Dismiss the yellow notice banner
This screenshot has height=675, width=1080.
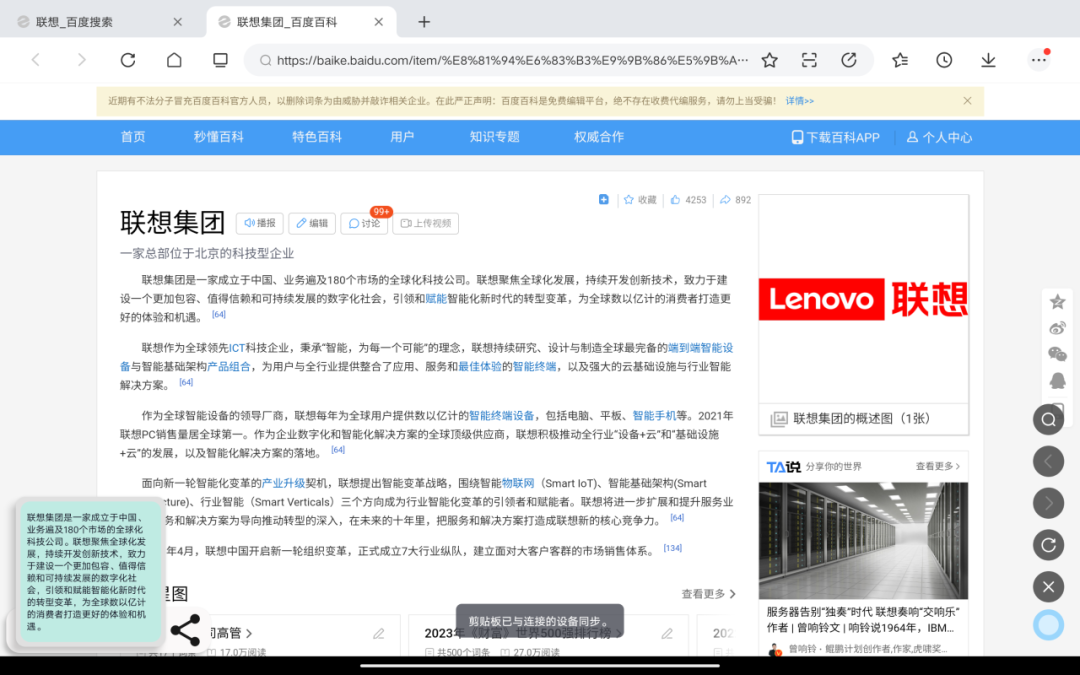pyautogui.click(x=967, y=101)
